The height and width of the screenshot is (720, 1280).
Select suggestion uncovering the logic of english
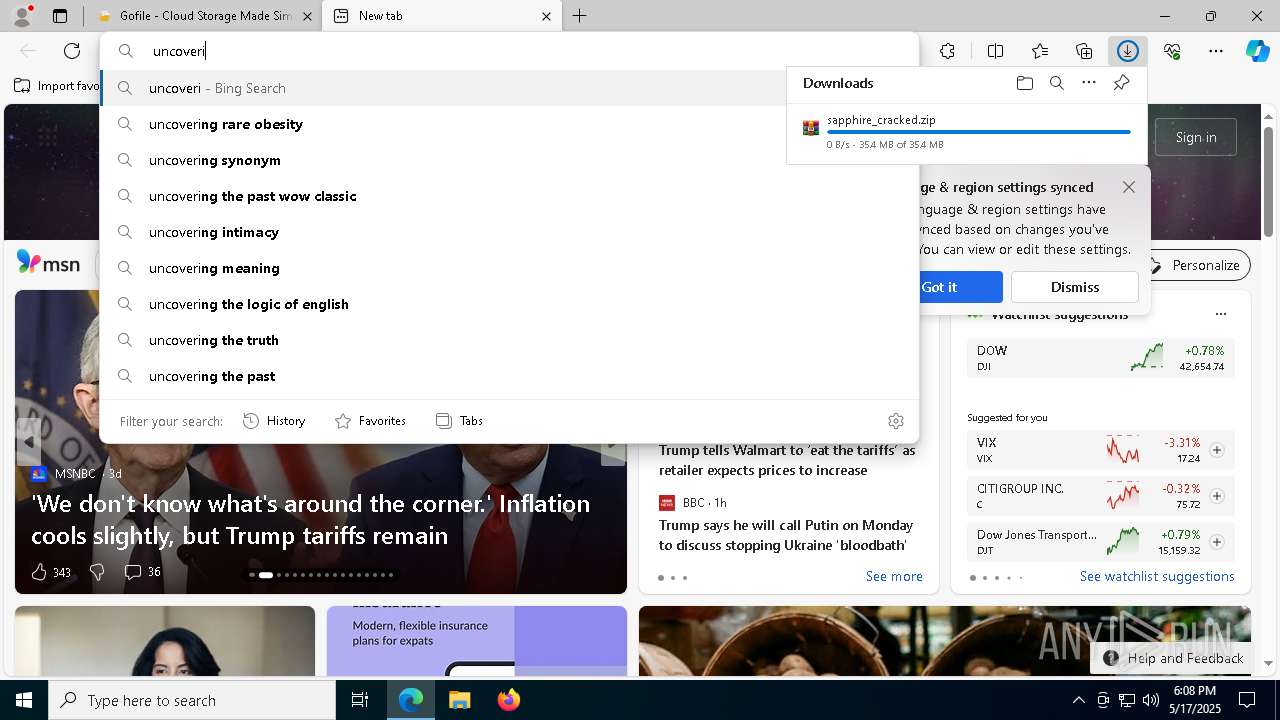click(x=509, y=304)
